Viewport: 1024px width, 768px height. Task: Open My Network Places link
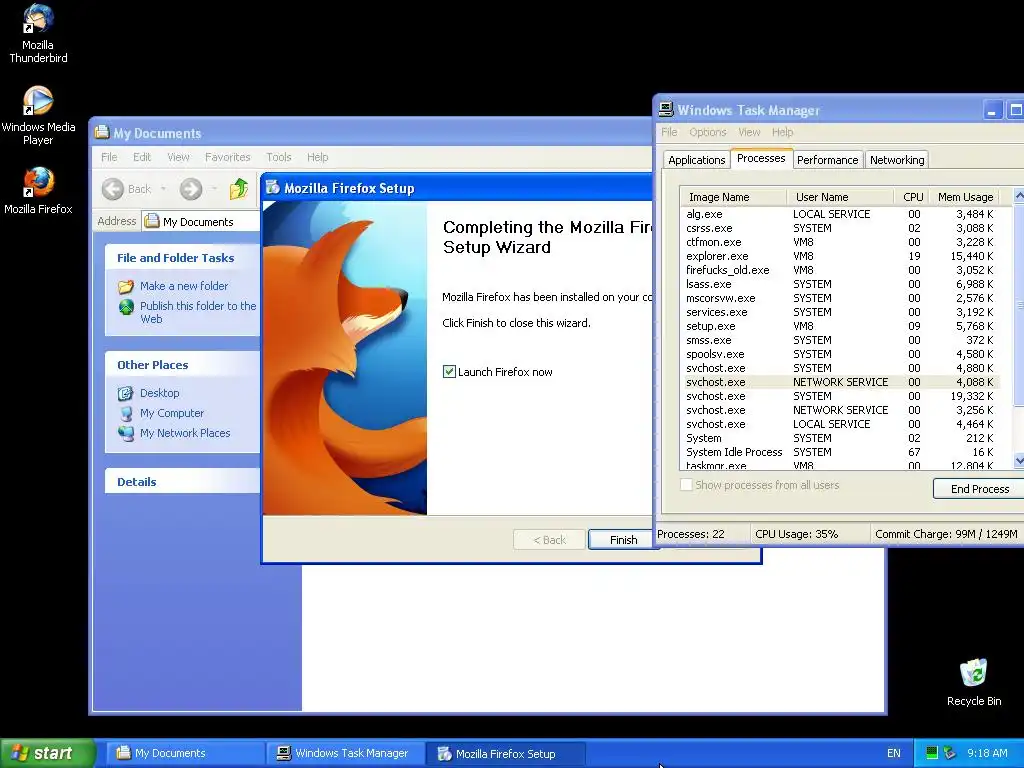tap(185, 433)
